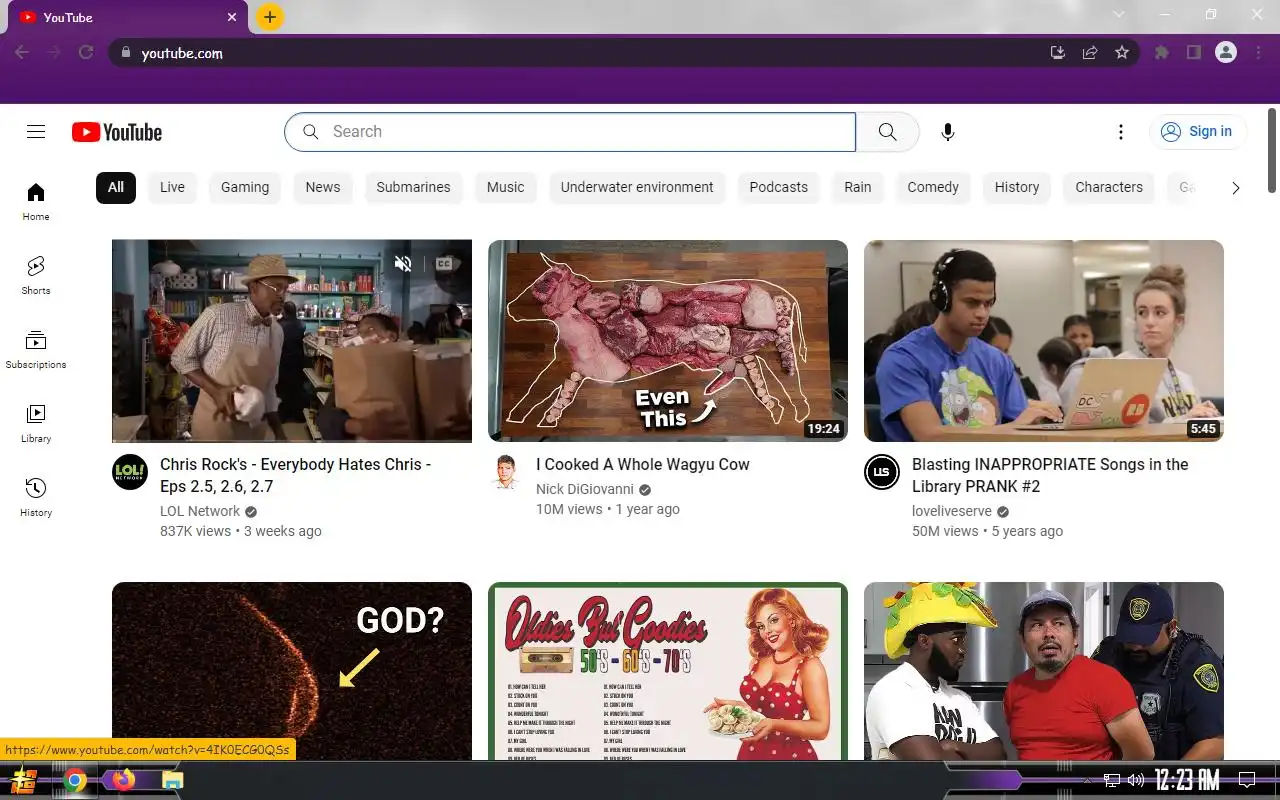Open I Cooked A Whole Wagyu Cow title

pyautogui.click(x=642, y=464)
